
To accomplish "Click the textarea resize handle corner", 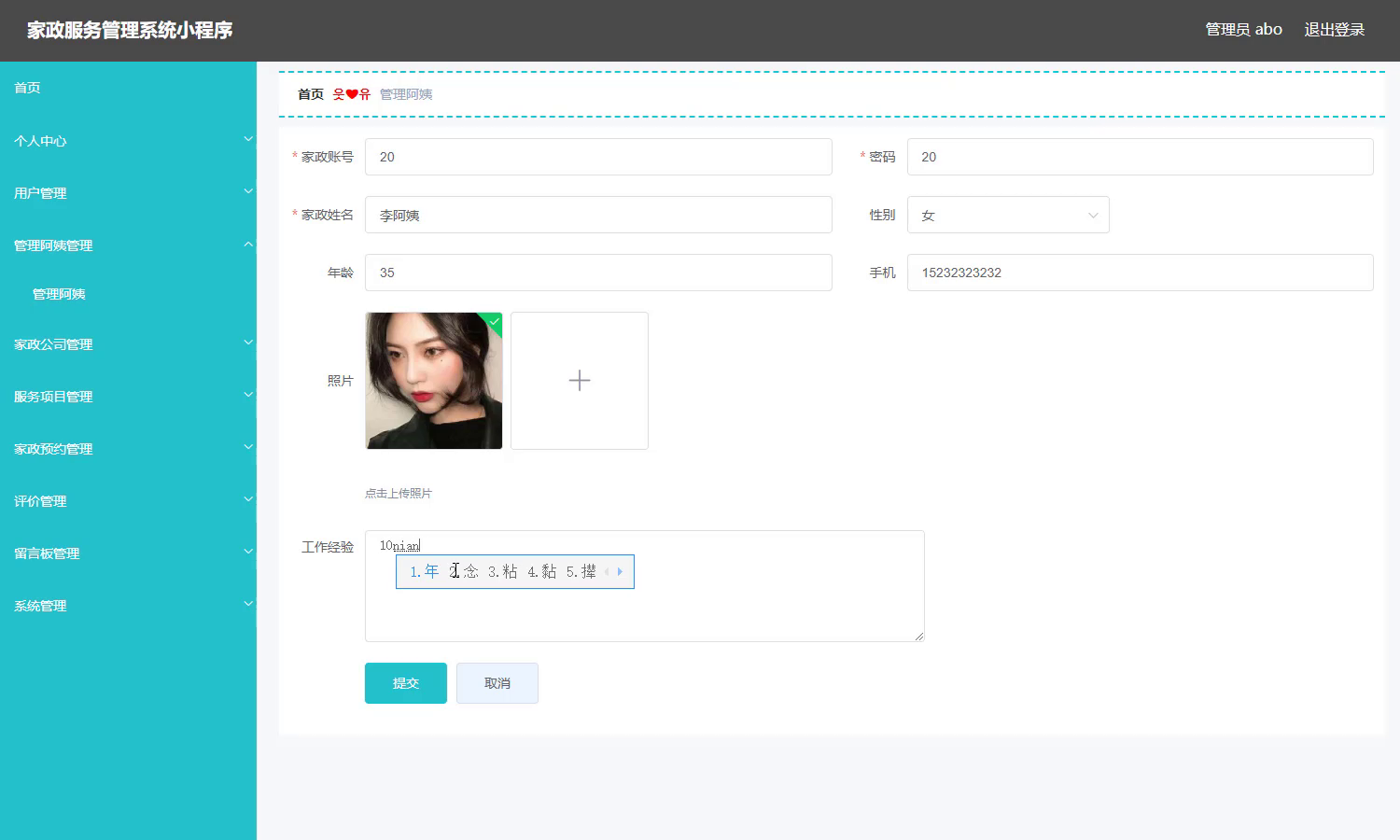I will pos(918,636).
